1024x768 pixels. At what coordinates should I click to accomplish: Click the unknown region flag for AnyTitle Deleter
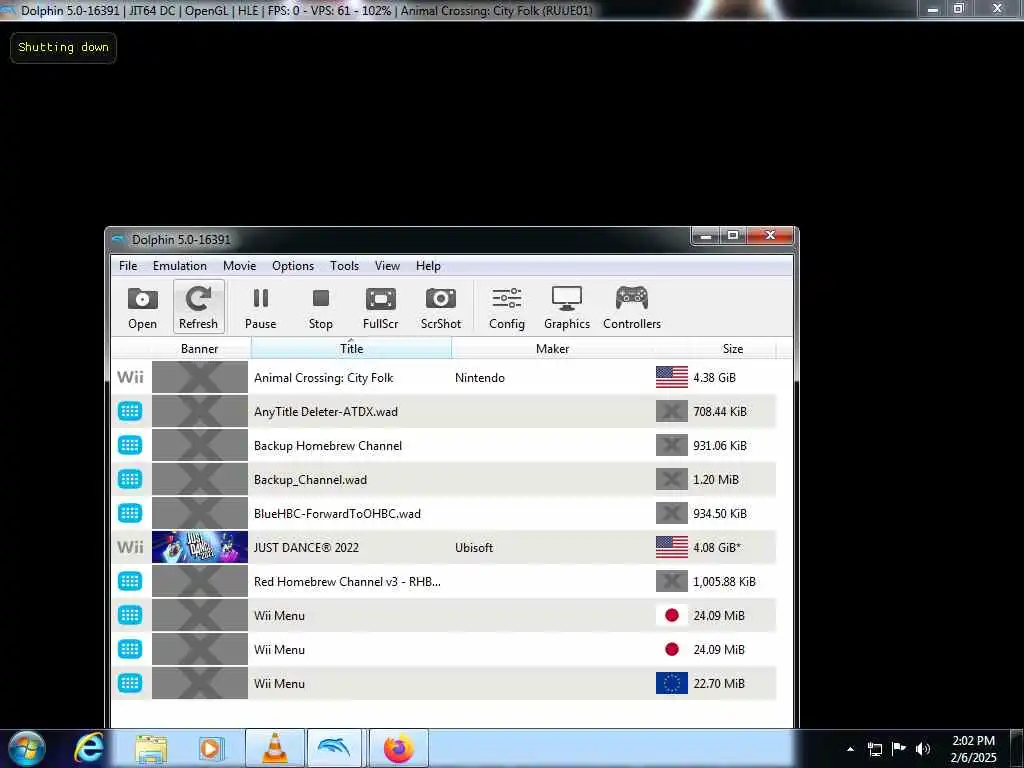[672, 411]
